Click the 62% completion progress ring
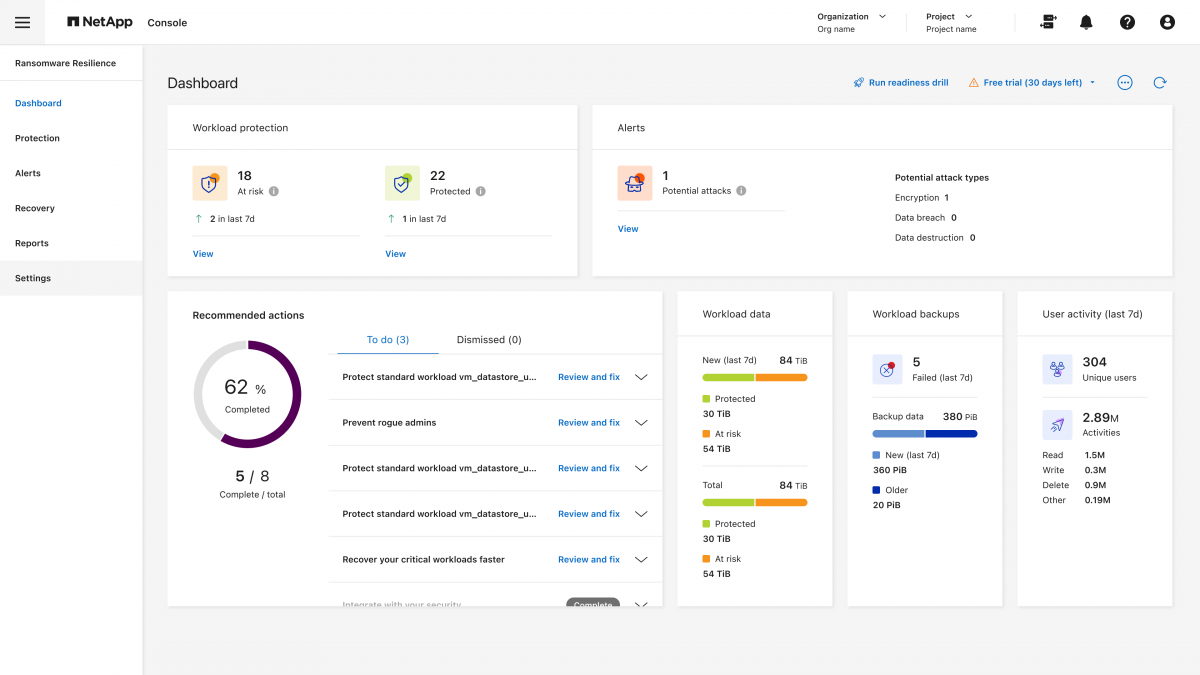 click(x=248, y=394)
